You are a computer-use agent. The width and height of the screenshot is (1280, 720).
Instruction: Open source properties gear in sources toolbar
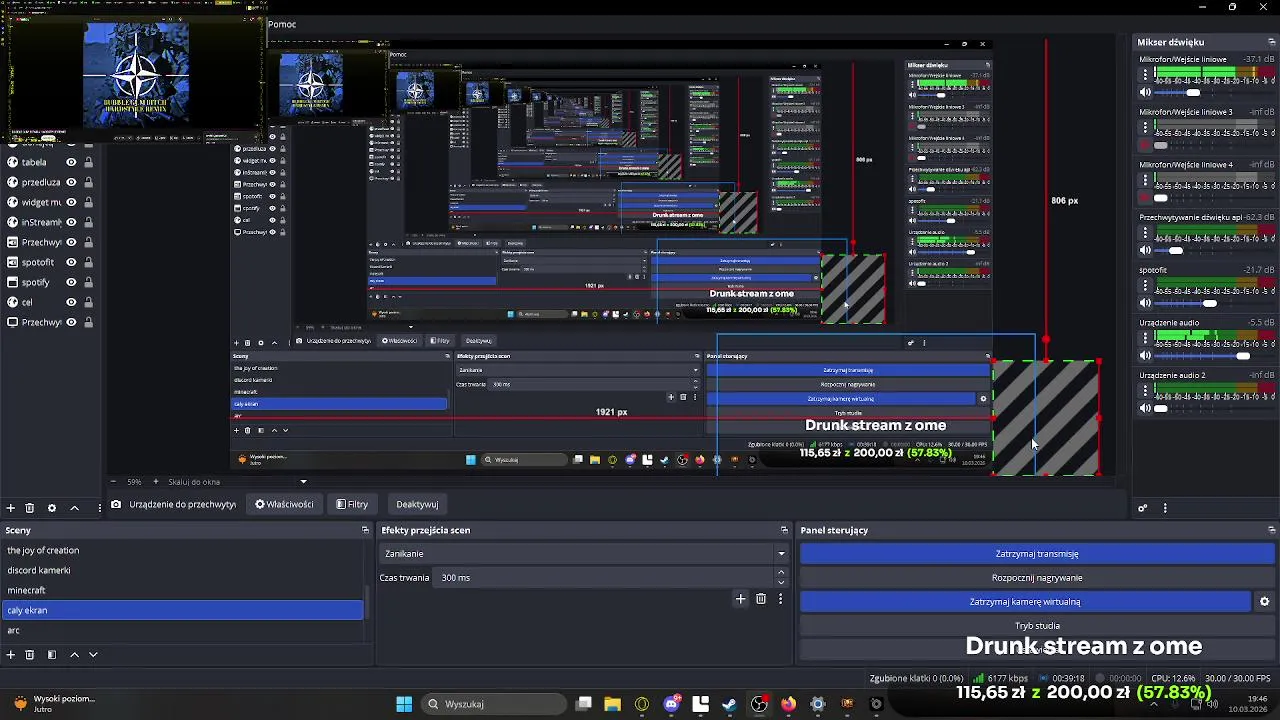click(x=52, y=508)
